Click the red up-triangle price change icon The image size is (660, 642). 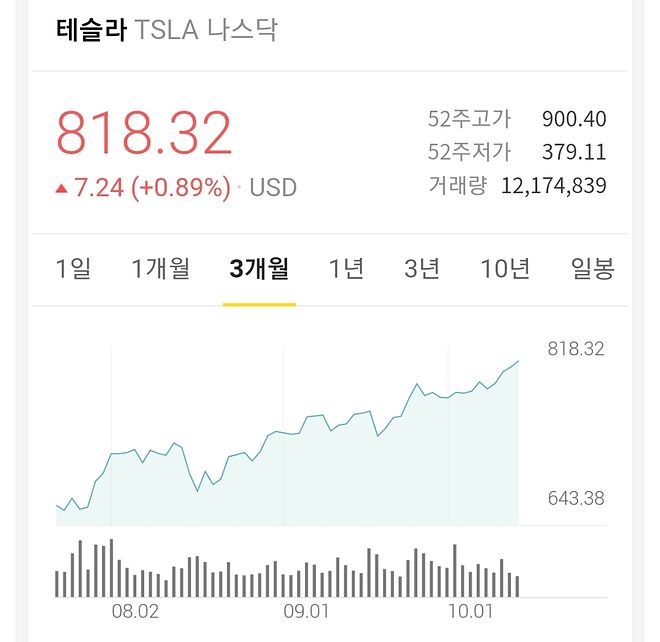coord(62,187)
